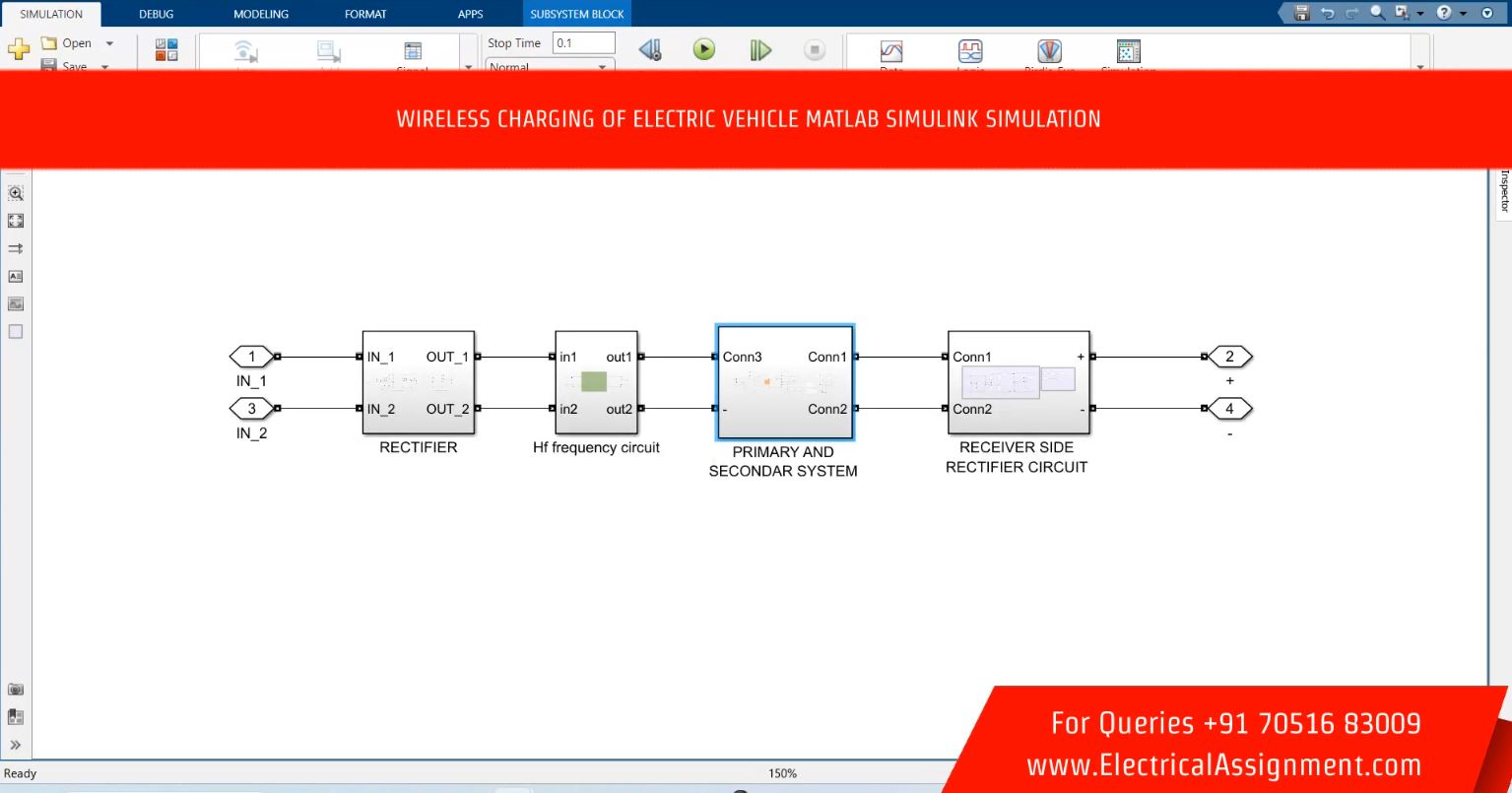Expand the Open file dropdown arrow

tap(109, 43)
